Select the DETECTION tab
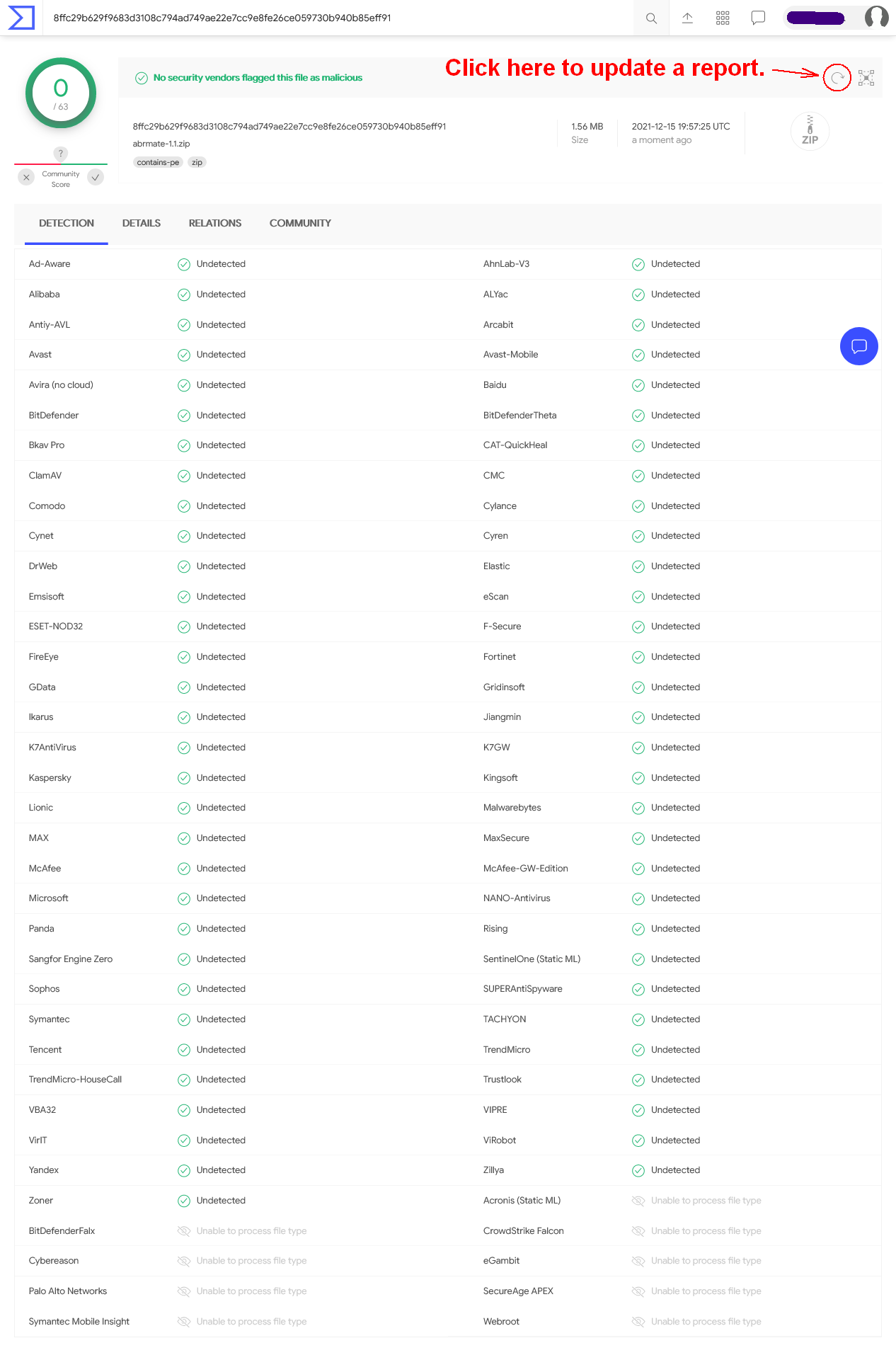Image resolution: width=896 pixels, height=1355 pixels. (67, 223)
